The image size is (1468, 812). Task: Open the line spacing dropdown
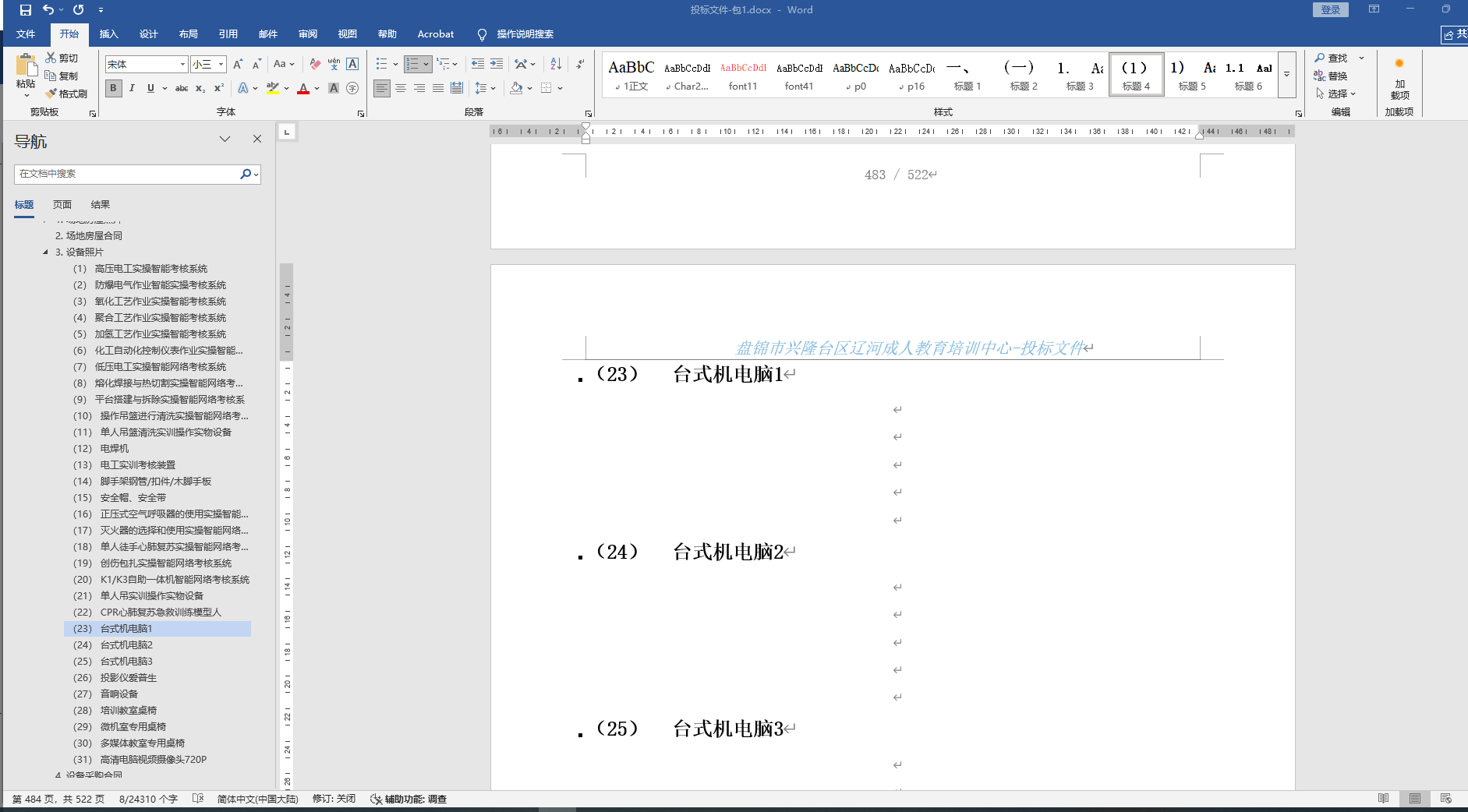pos(486,88)
